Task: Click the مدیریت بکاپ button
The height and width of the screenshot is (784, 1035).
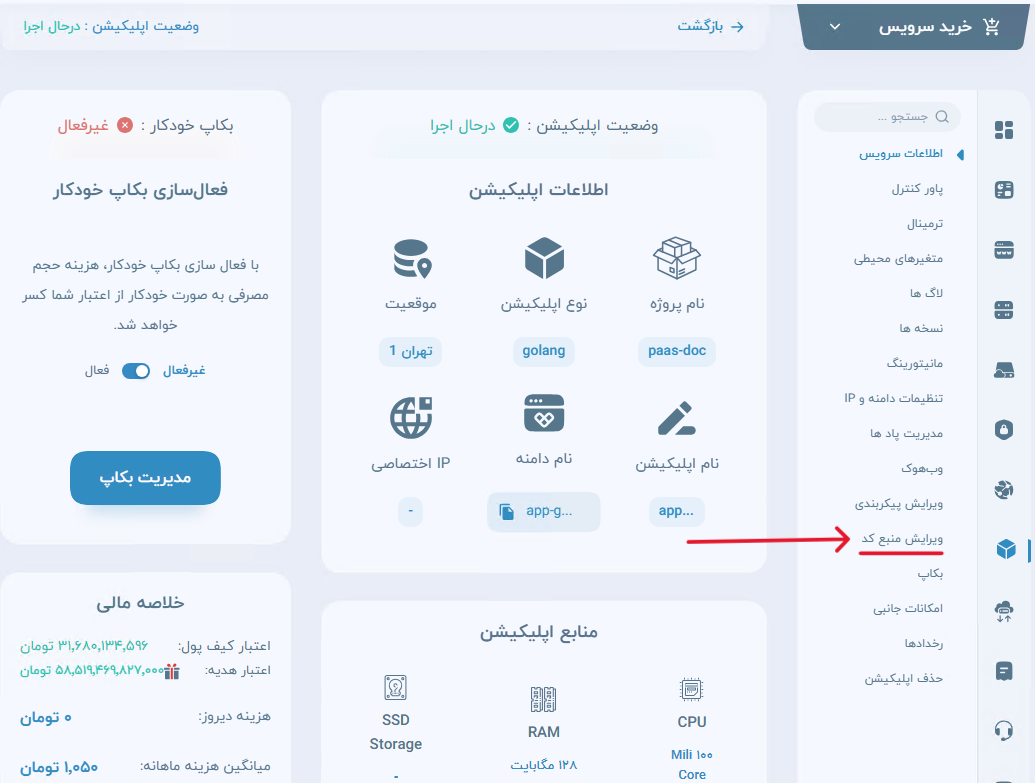Action: click(145, 479)
